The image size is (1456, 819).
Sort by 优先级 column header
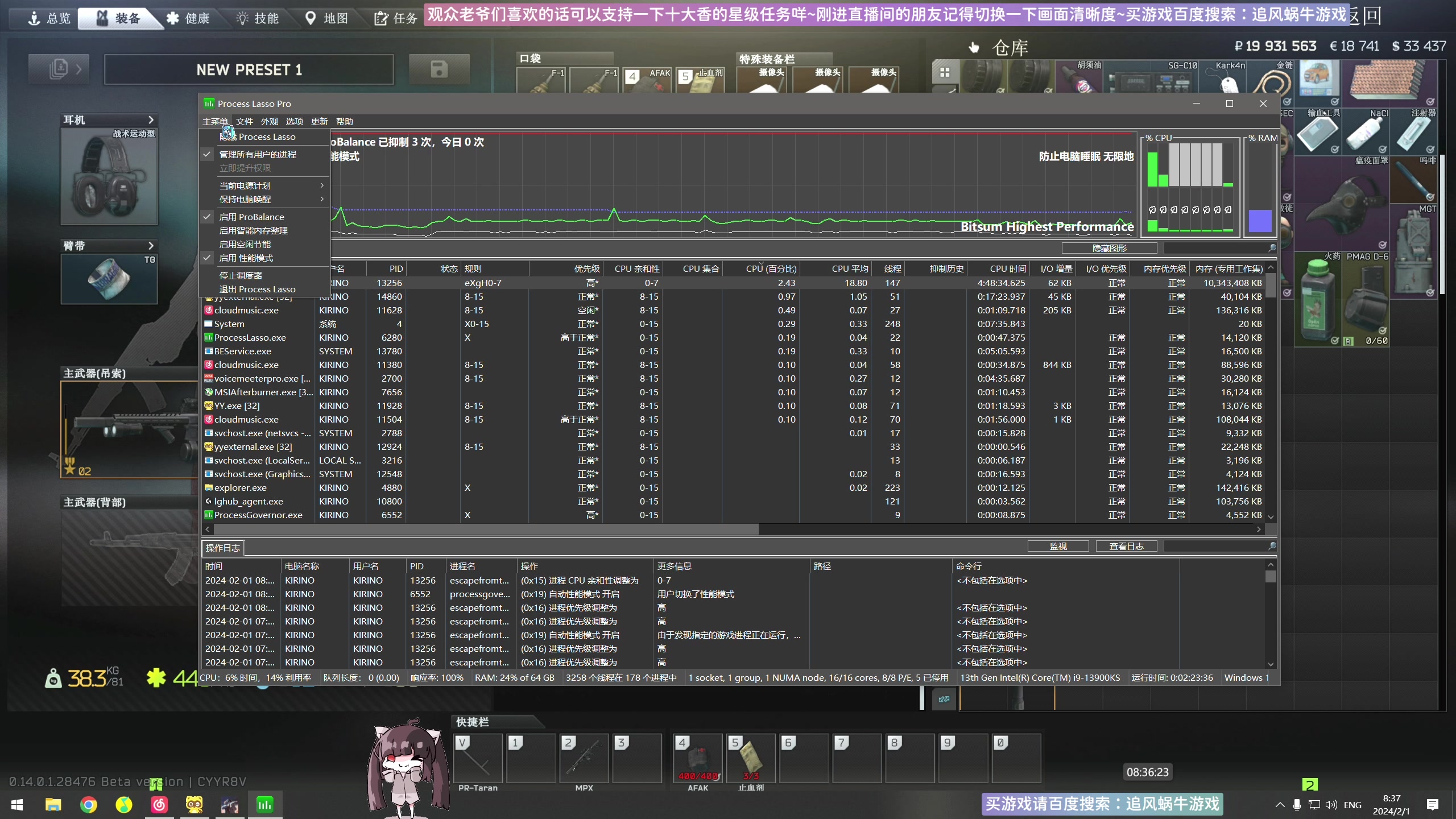pyautogui.click(x=566, y=268)
